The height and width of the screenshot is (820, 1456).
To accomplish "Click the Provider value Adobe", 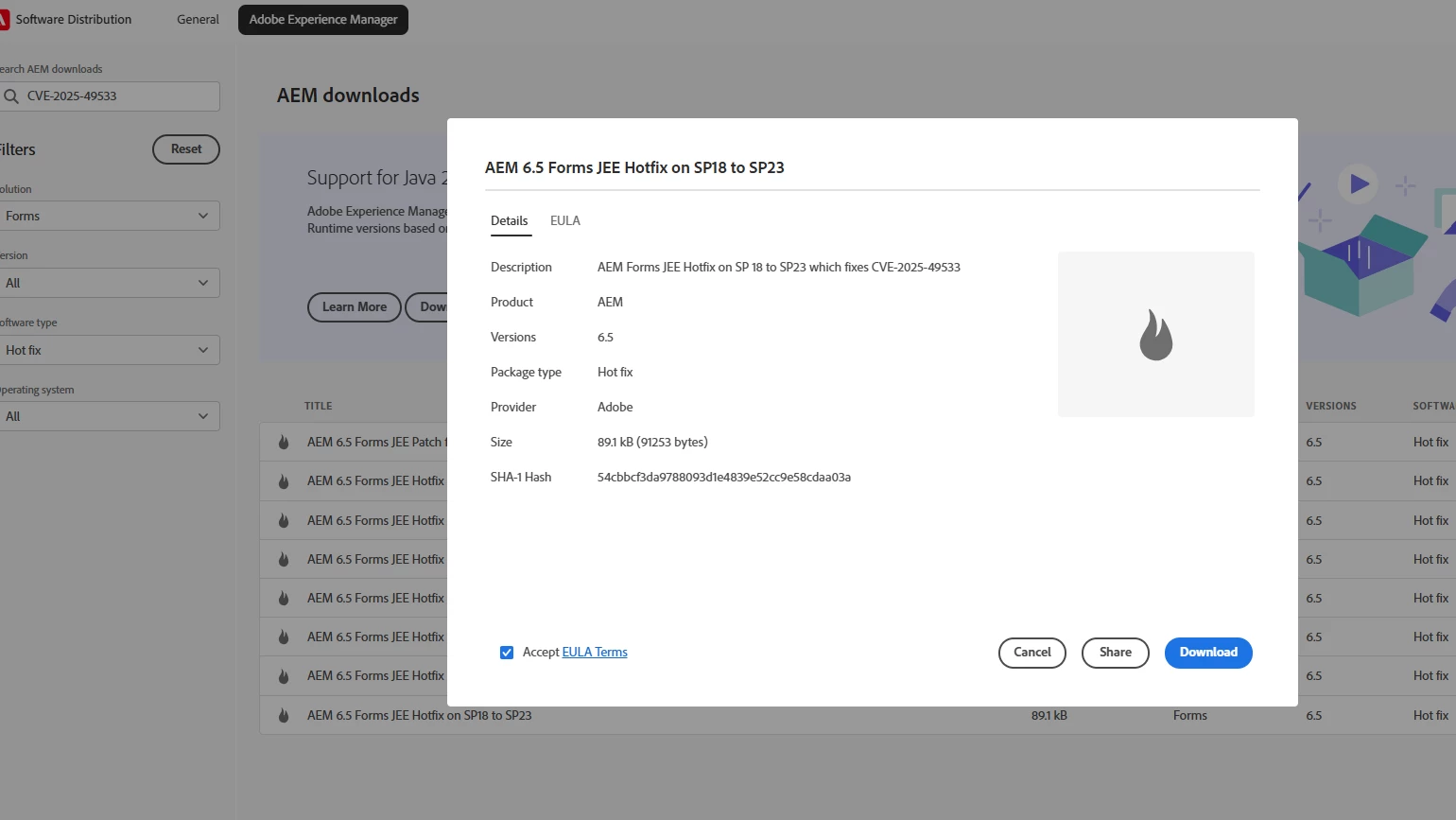I will click(615, 408).
